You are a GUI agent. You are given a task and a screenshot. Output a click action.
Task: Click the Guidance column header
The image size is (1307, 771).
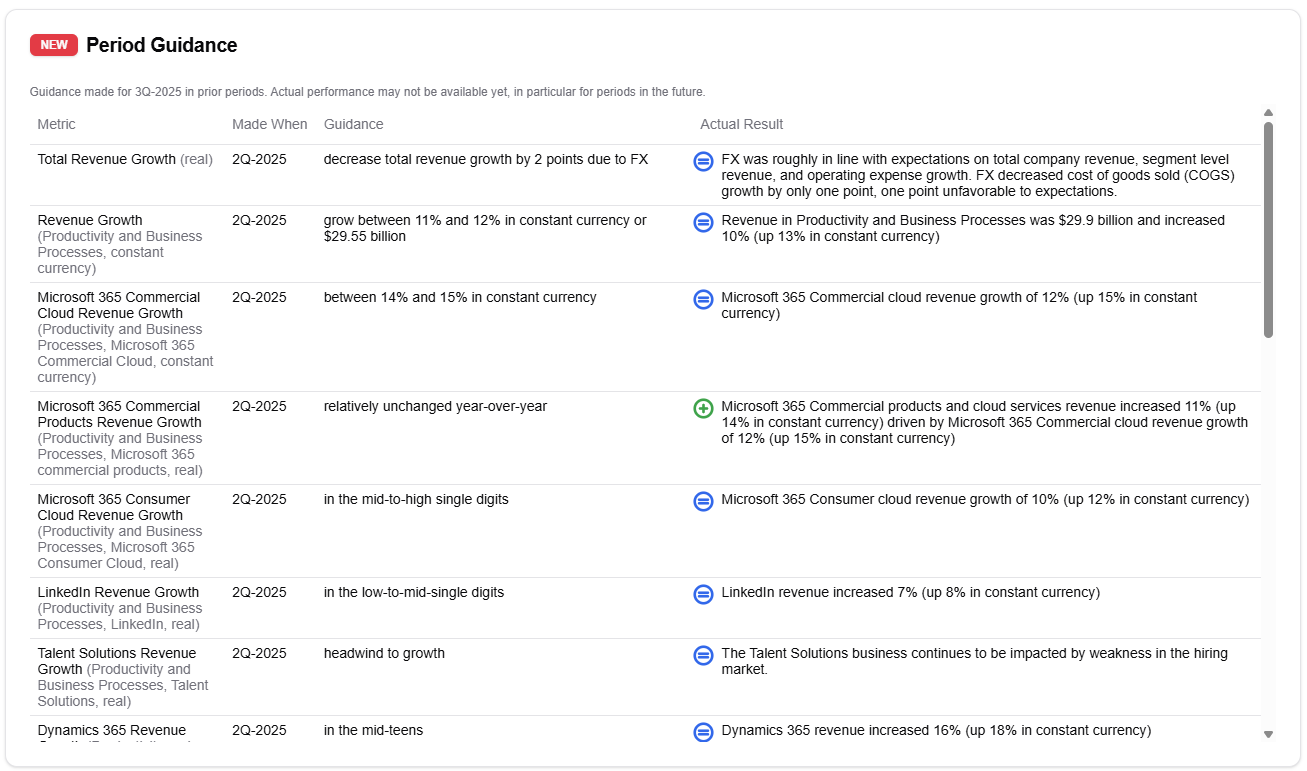click(x=353, y=124)
